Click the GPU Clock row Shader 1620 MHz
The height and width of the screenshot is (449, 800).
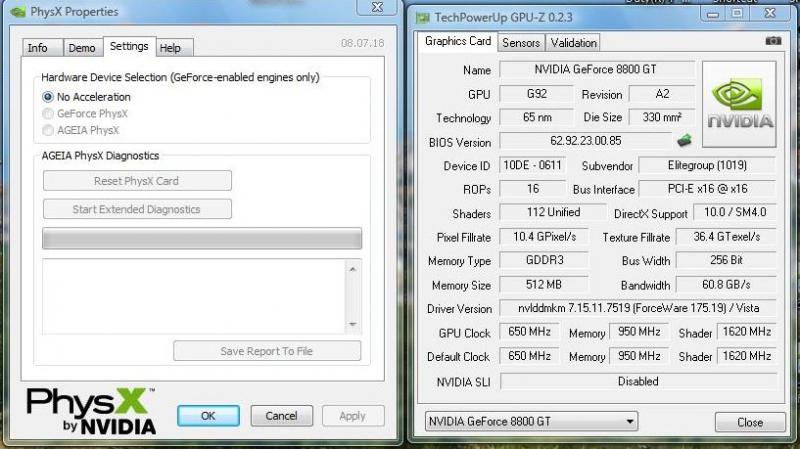[746, 332]
